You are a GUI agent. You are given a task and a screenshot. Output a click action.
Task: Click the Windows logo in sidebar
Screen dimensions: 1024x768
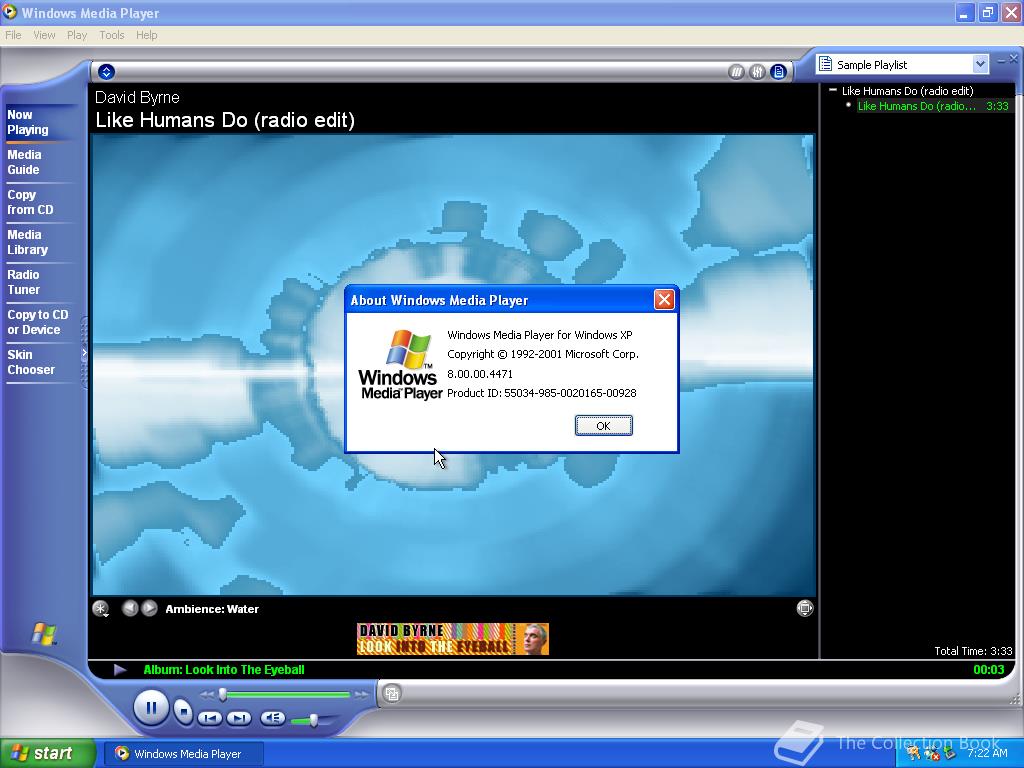(44, 633)
